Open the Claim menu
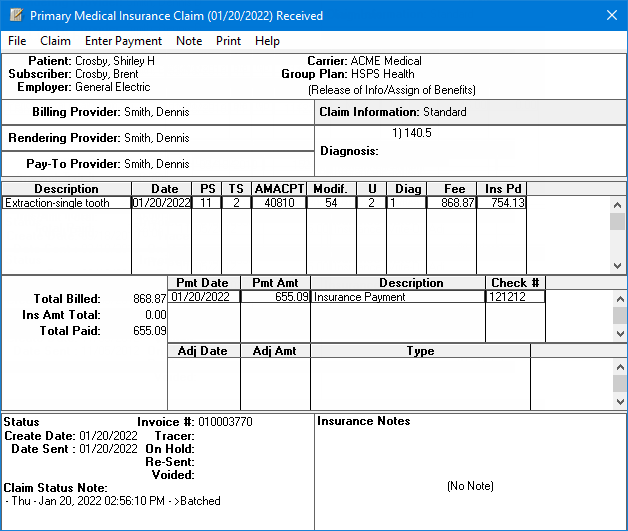The width and height of the screenshot is (628, 531). pyautogui.click(x=55, y=41)
